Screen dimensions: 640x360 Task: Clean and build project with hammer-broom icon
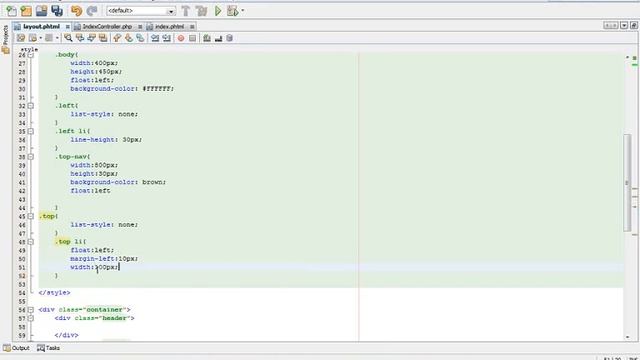(x=202, y=11)
